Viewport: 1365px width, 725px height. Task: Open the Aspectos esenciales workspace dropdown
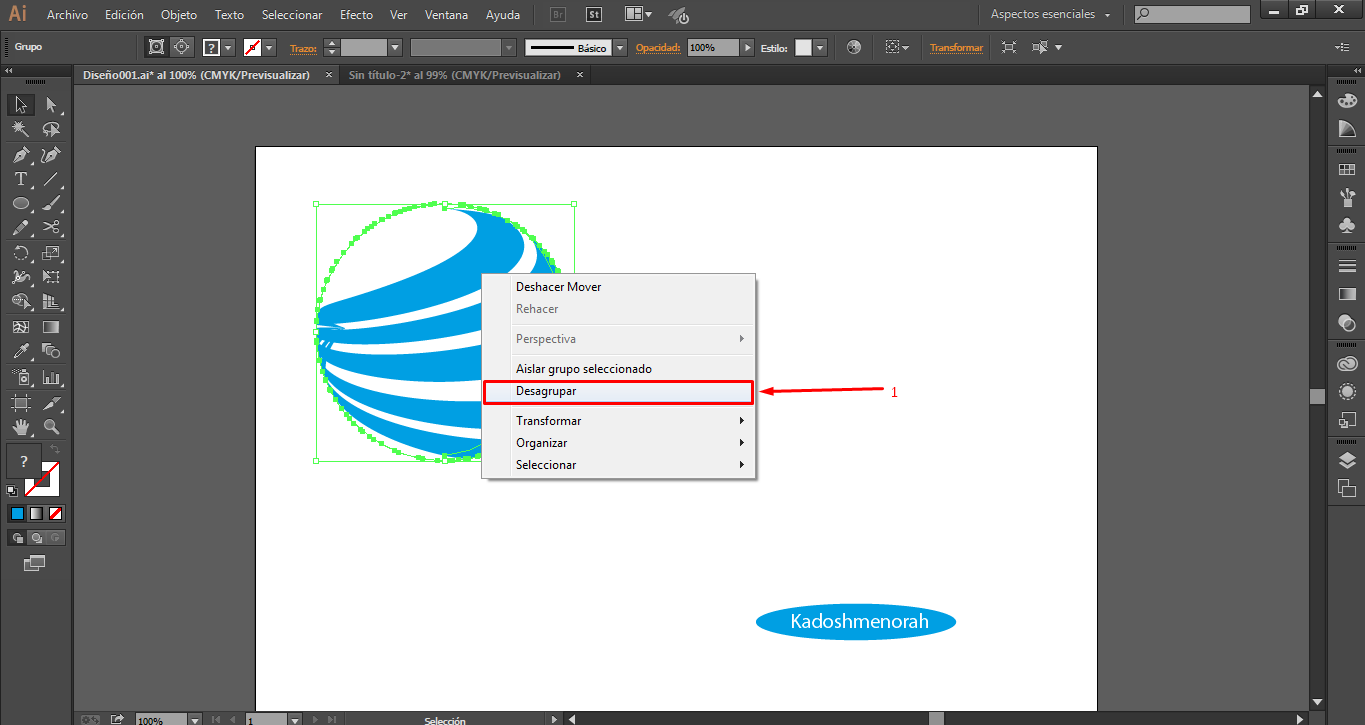click(x=1050, y=15)
